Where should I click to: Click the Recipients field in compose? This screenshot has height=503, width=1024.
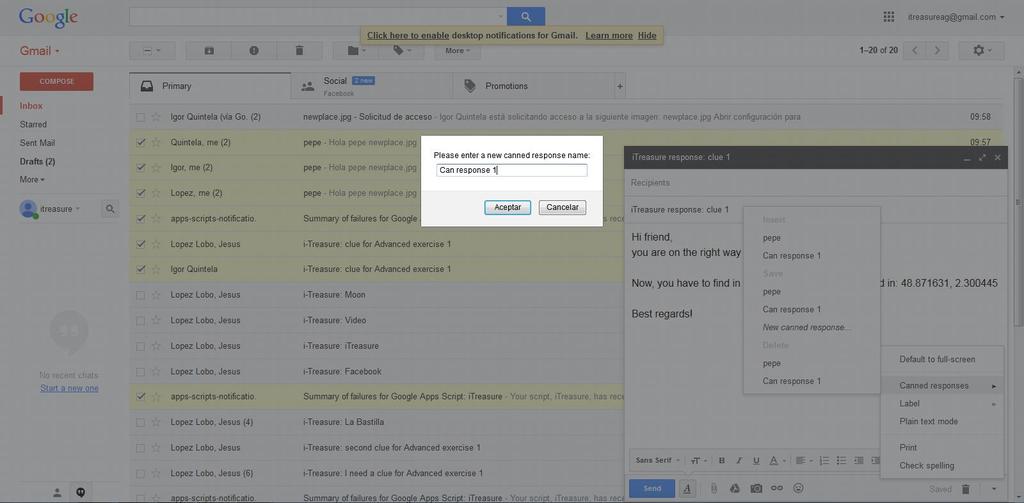tap(816, 183)
